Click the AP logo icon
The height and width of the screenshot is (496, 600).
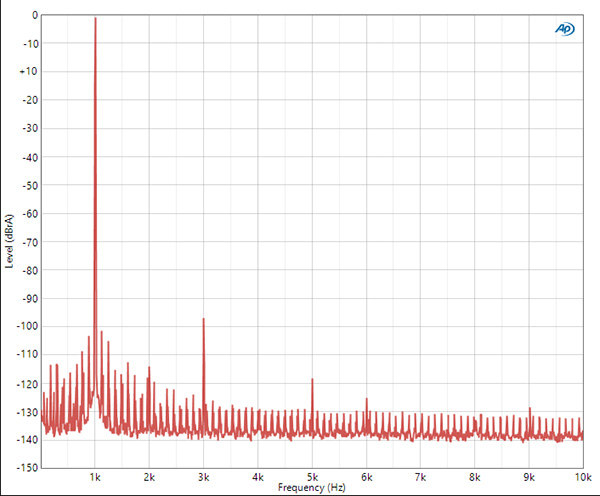point(565,29)
